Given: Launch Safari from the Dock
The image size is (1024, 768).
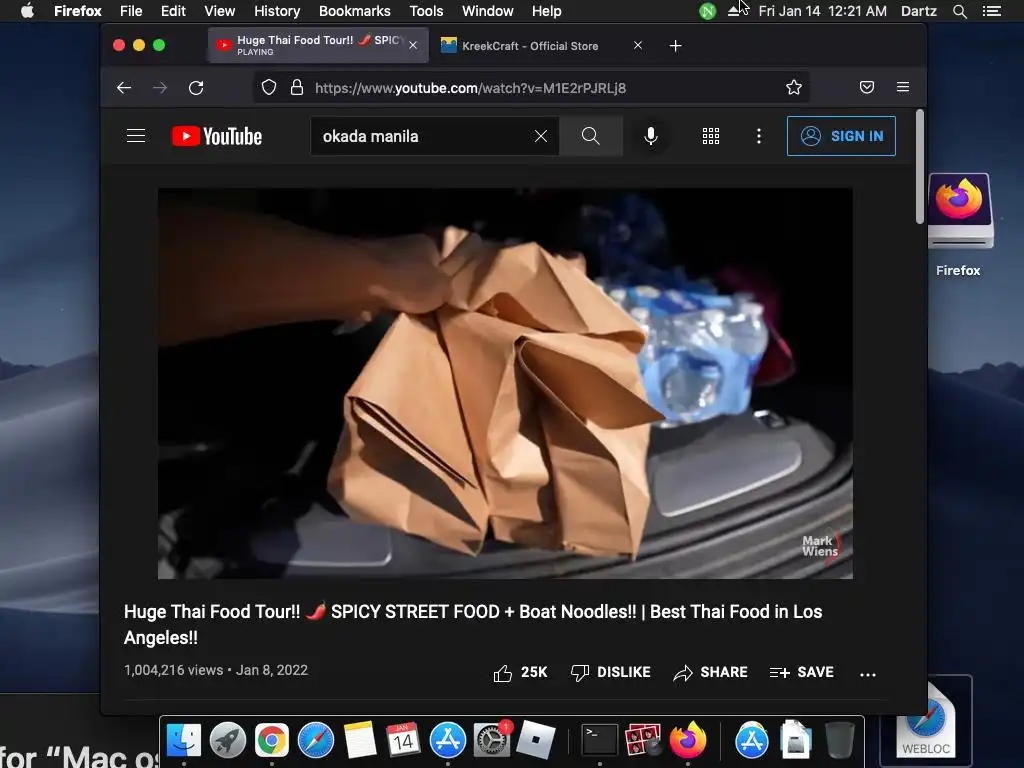Looking at the screenshot, I should click(316, 740).
